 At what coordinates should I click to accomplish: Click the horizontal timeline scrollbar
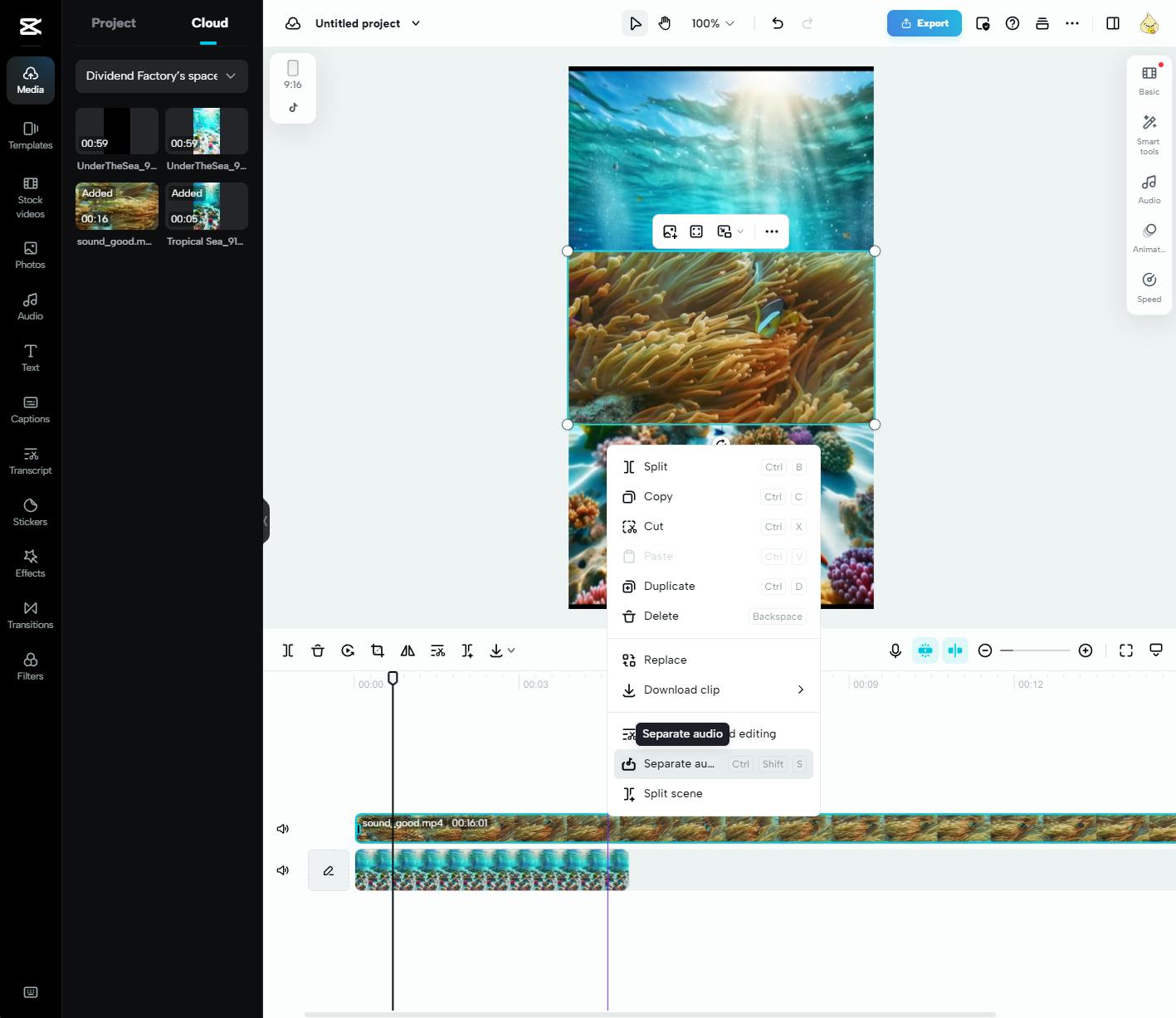650,1014
